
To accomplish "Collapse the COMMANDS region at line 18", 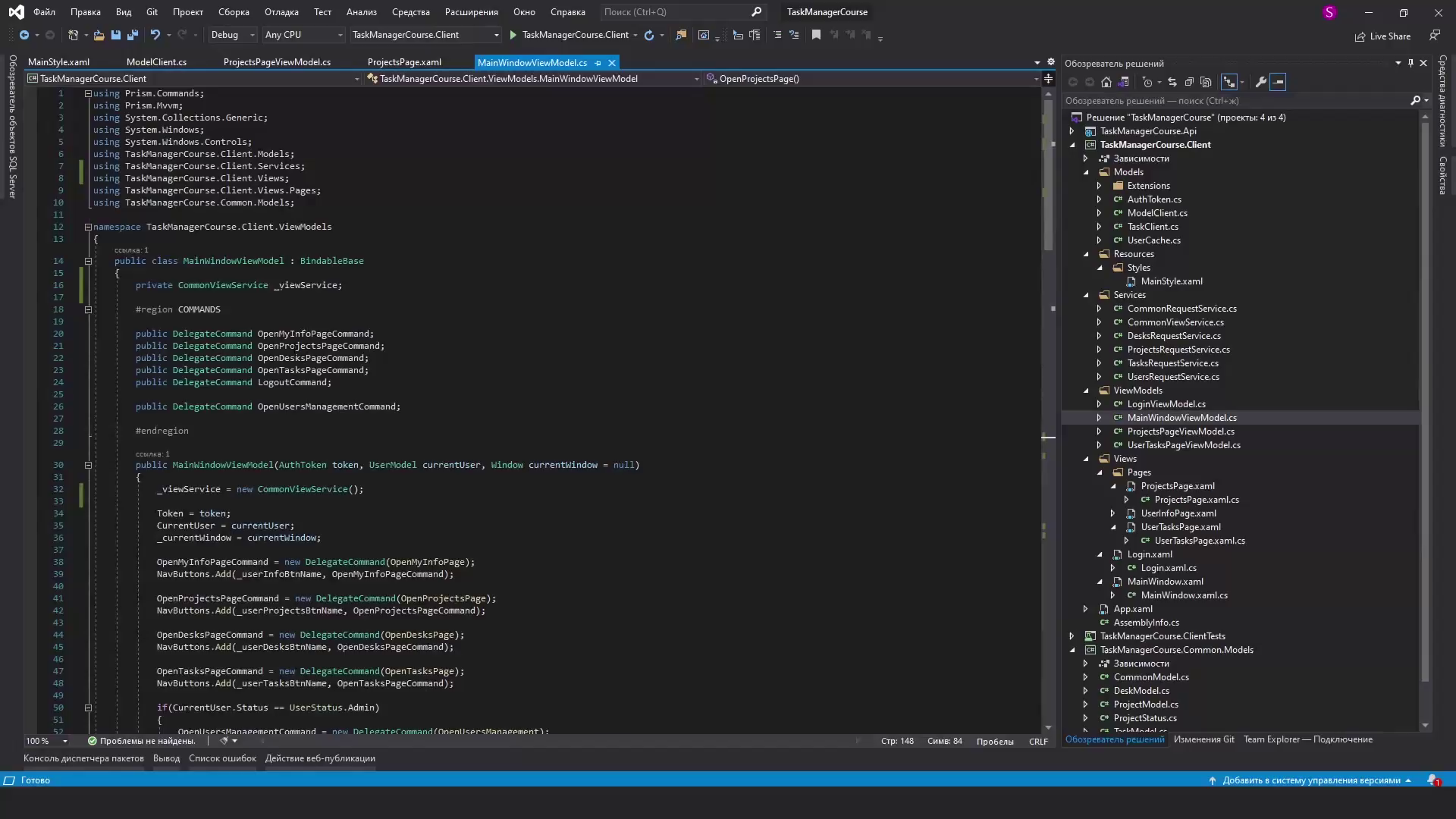I will [x=88, y=309].
